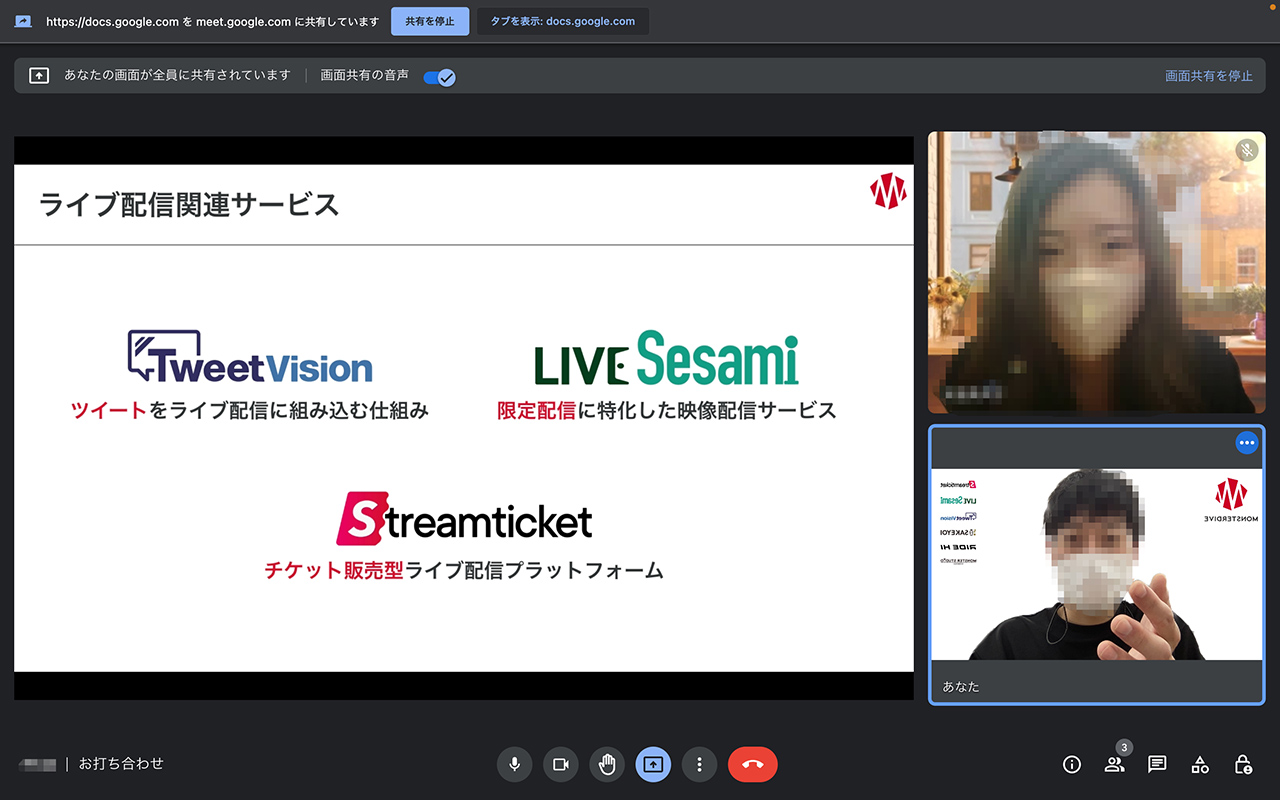
Task: Toggle screen share audio switch
Action: point(440,76)
